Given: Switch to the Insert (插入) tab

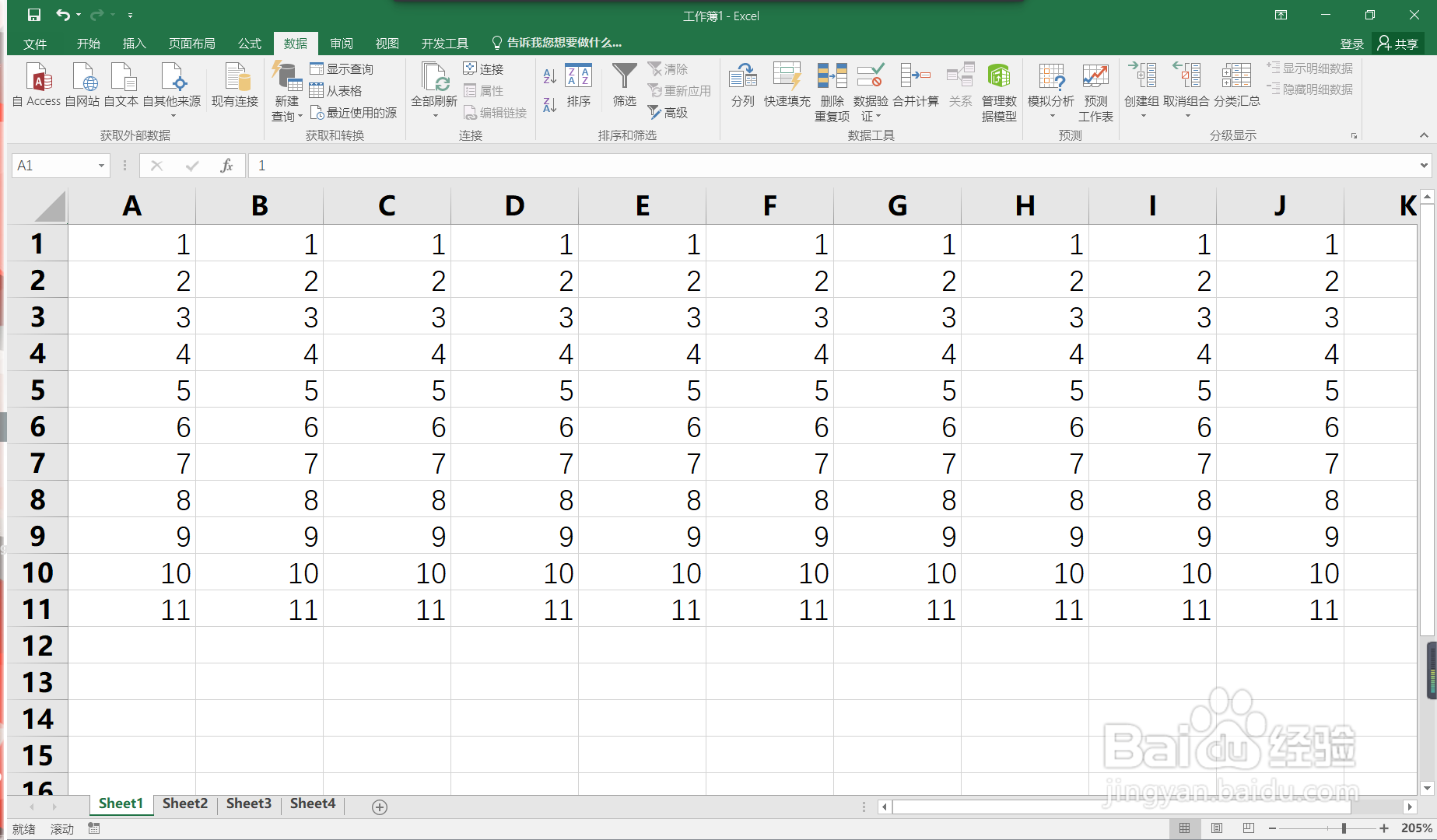Looking at the screenshot, I should (135, 44).
